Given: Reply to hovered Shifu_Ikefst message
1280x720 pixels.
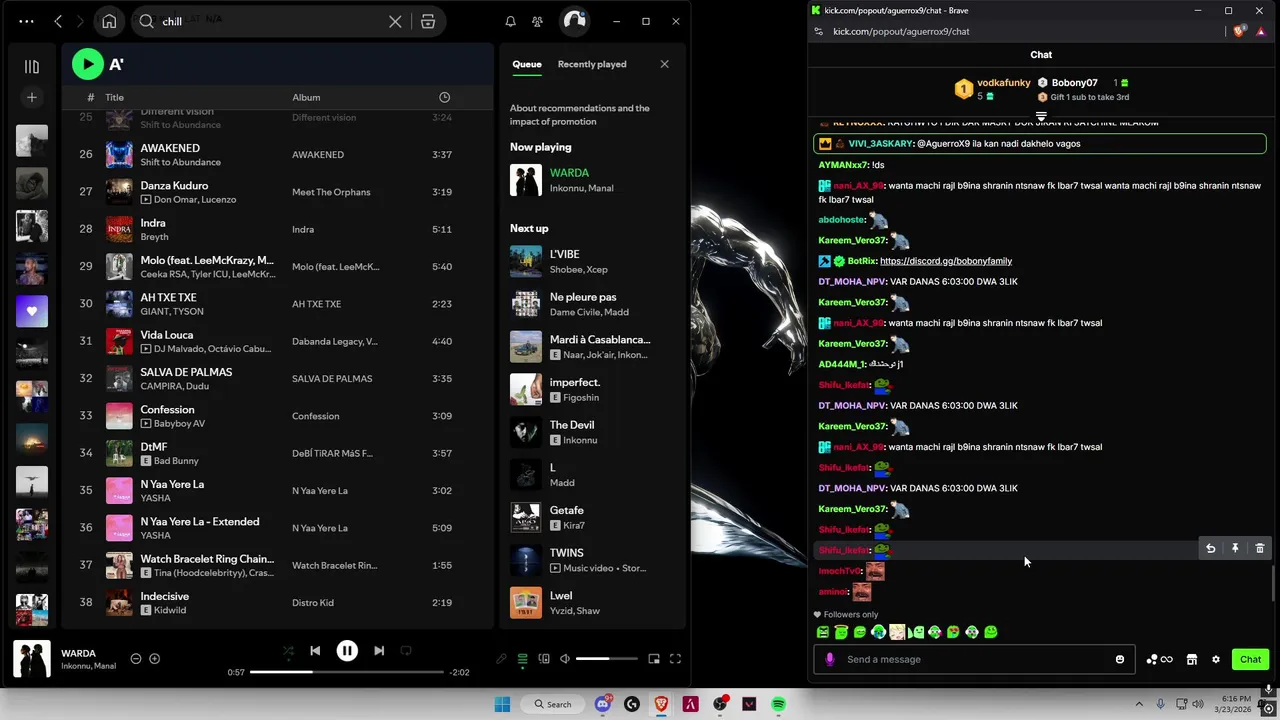Looking at the screenshot, I should [x=1210, y=548].
